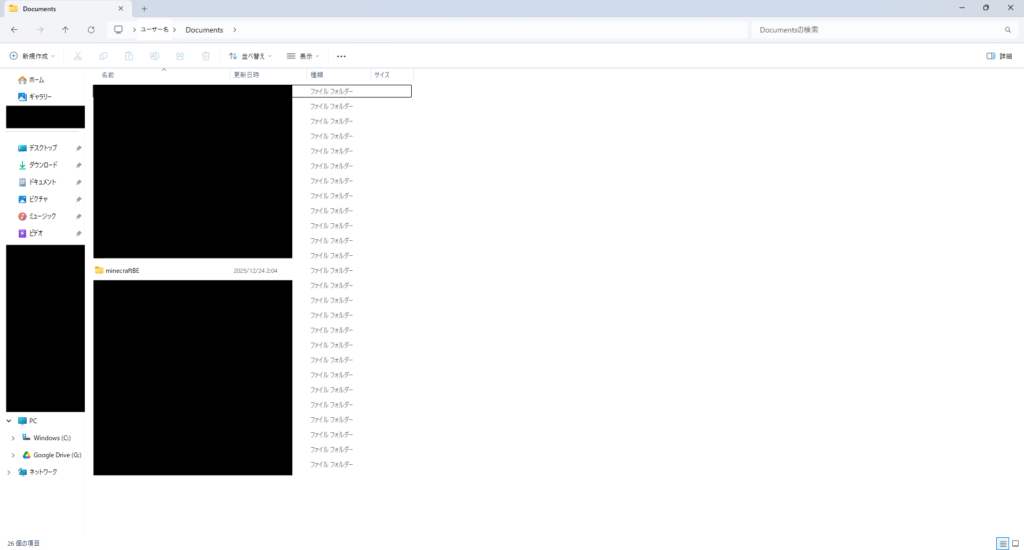
Task: Expand the Windows (C:) drive tree
Action: 13,438
